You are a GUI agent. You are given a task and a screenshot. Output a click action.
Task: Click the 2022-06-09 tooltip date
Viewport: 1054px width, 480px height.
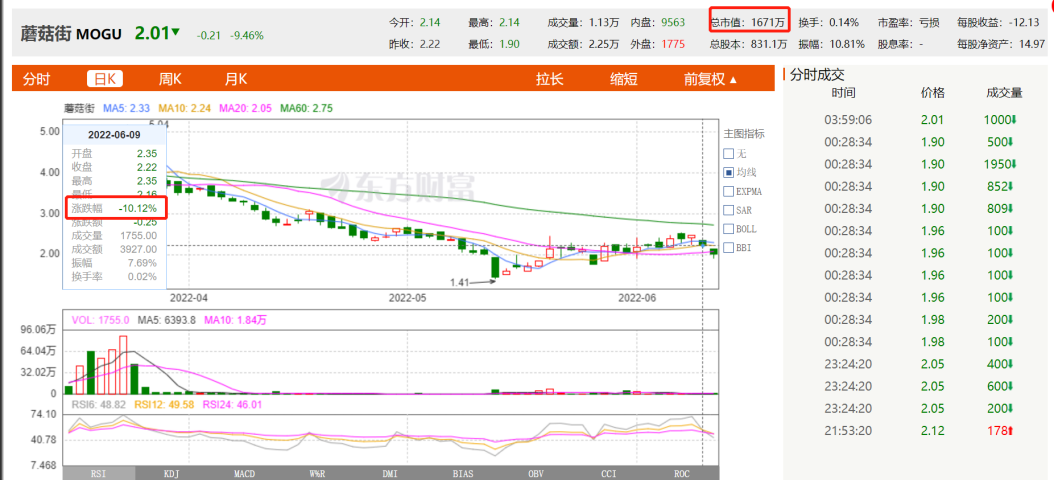(114, 134)
